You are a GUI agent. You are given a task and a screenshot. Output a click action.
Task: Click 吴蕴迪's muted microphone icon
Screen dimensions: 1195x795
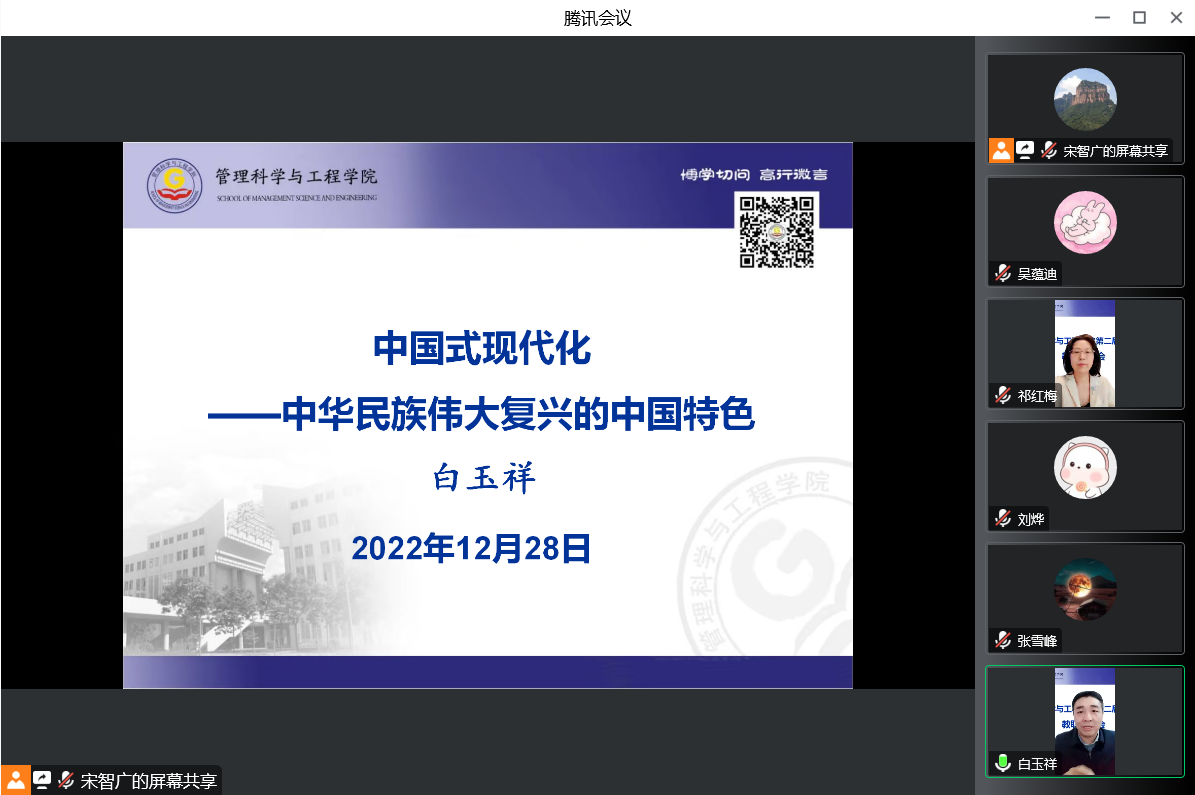pyautogui.click(x=1003, y=273)
